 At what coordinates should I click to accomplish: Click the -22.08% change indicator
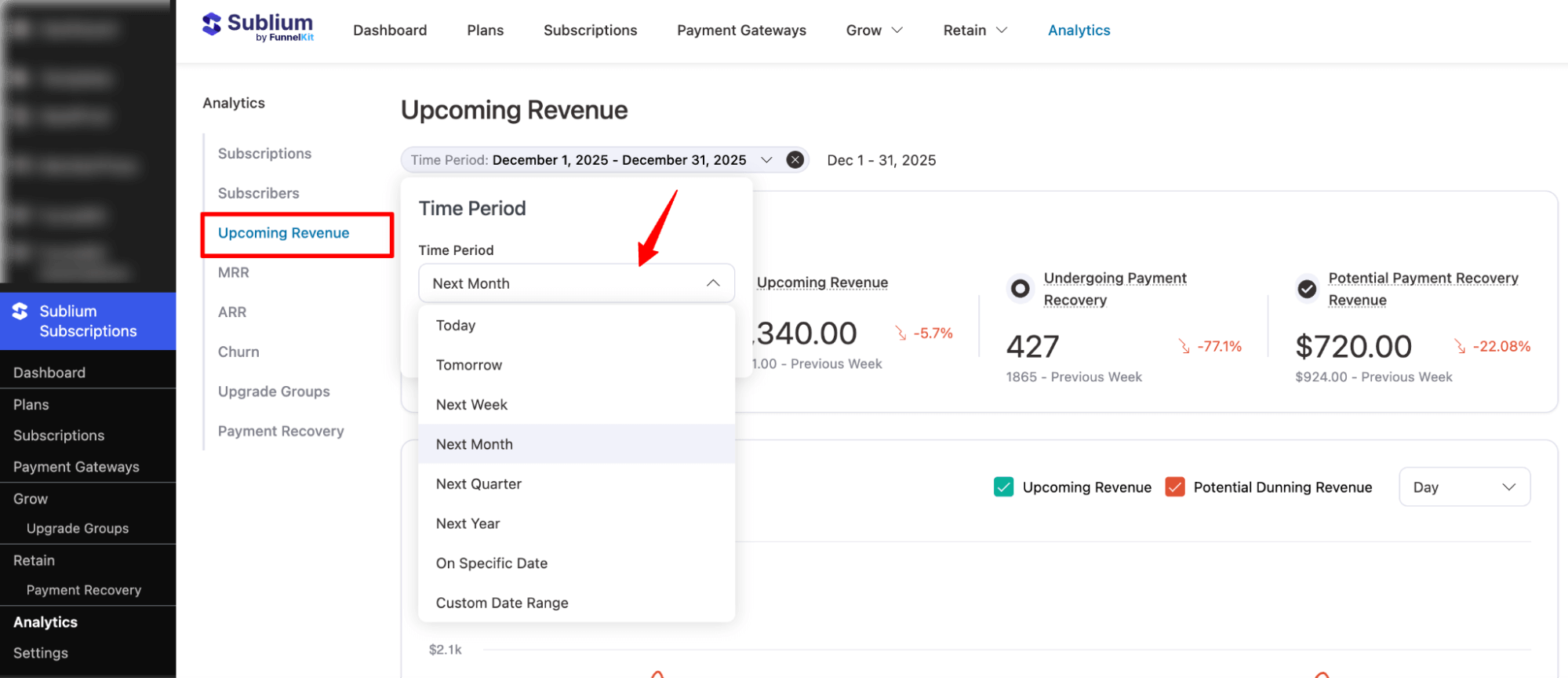[x=1492, y=346]
